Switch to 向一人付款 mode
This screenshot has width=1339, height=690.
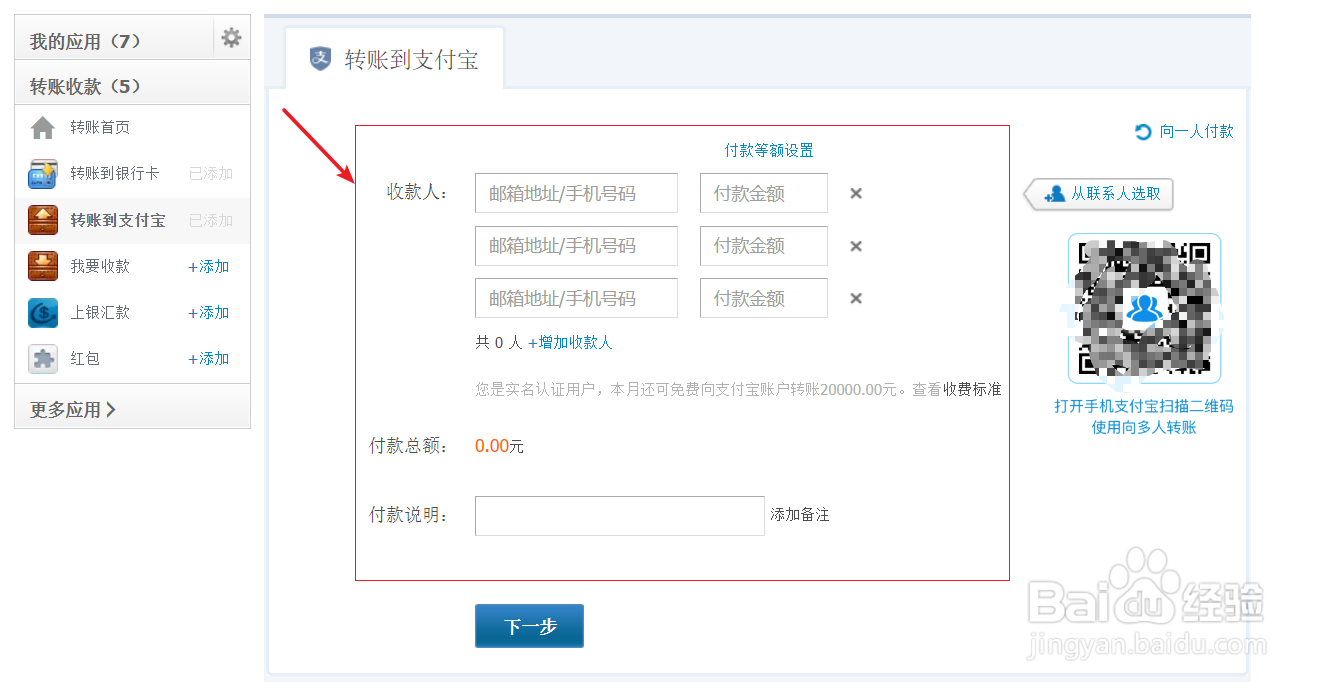pyautogui.click(x=1196, y=131)
